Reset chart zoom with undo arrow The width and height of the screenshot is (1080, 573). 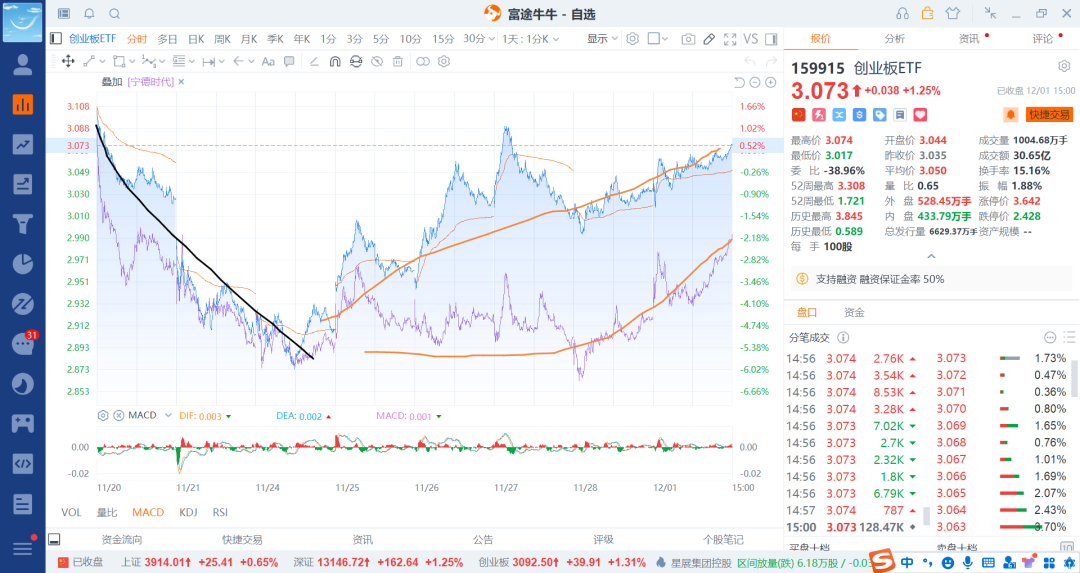739,82
